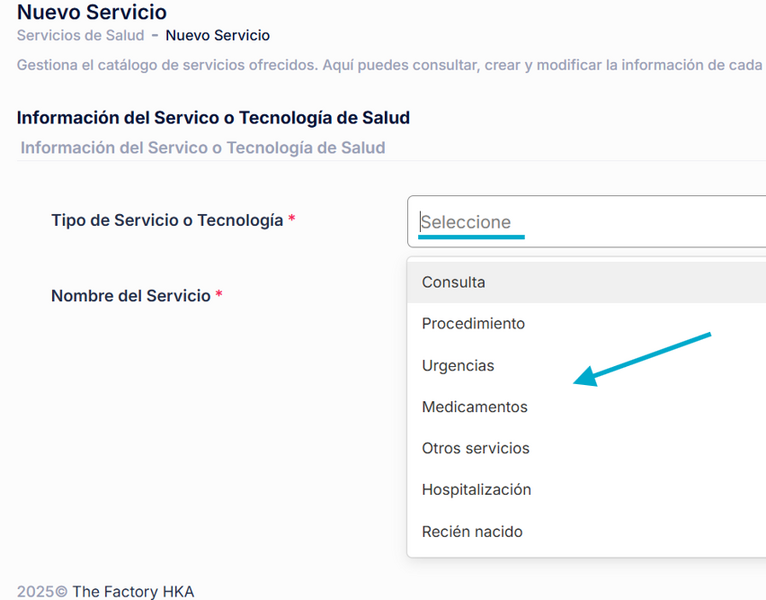Click red asterisk beside Nombre del Servicio
Image resolution: width=766 pixels, height=600 pixels.
tap(219, 296)
